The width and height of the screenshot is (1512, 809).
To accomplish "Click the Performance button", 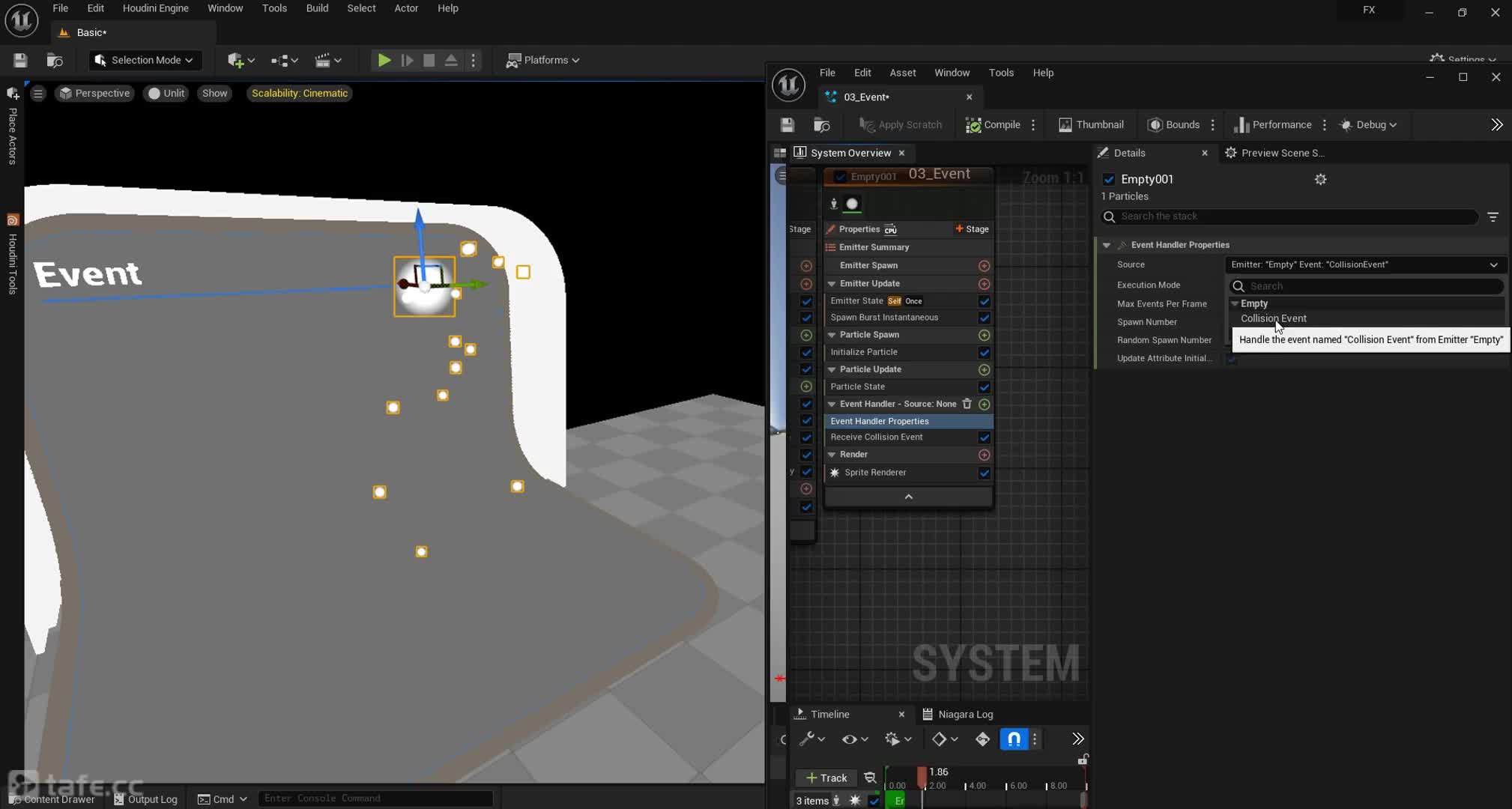I will (1272, 124).
